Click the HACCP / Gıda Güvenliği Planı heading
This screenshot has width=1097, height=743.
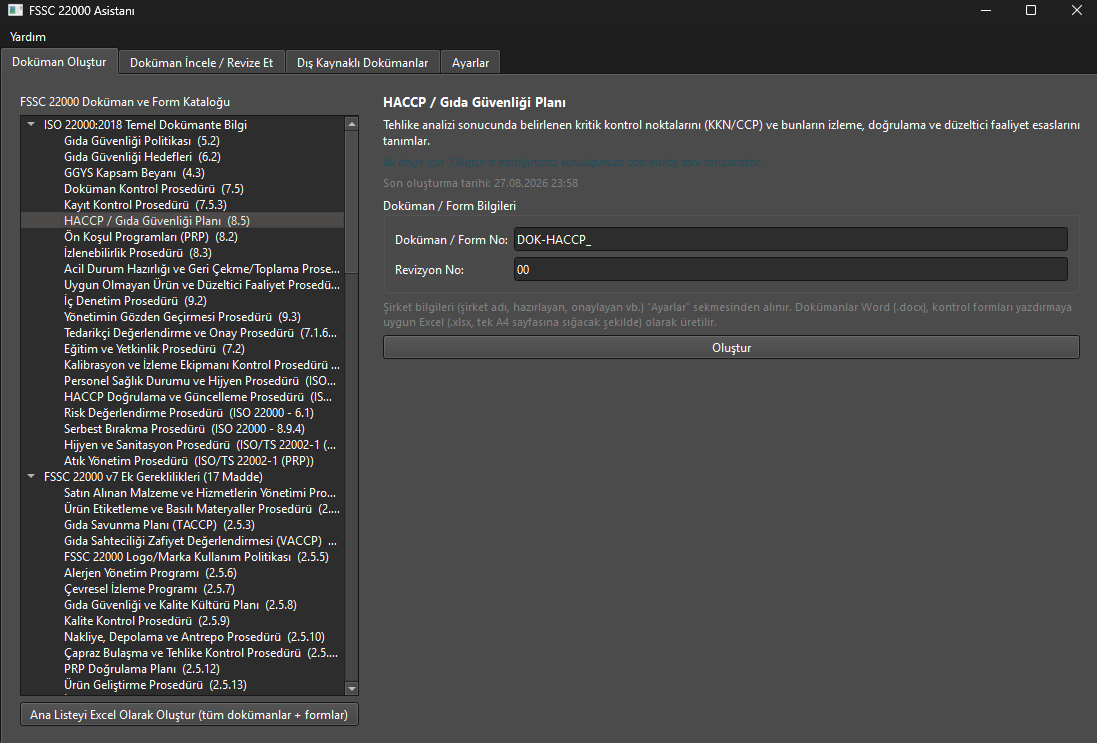click(474, 102)
